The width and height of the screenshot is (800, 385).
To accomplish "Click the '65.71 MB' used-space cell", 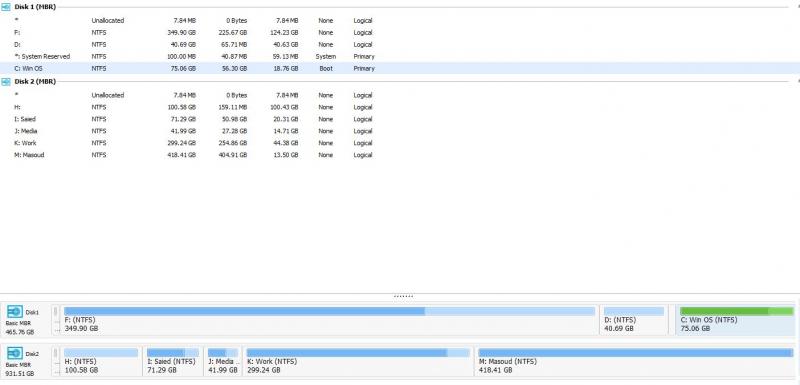I will [x=234, y=44].
